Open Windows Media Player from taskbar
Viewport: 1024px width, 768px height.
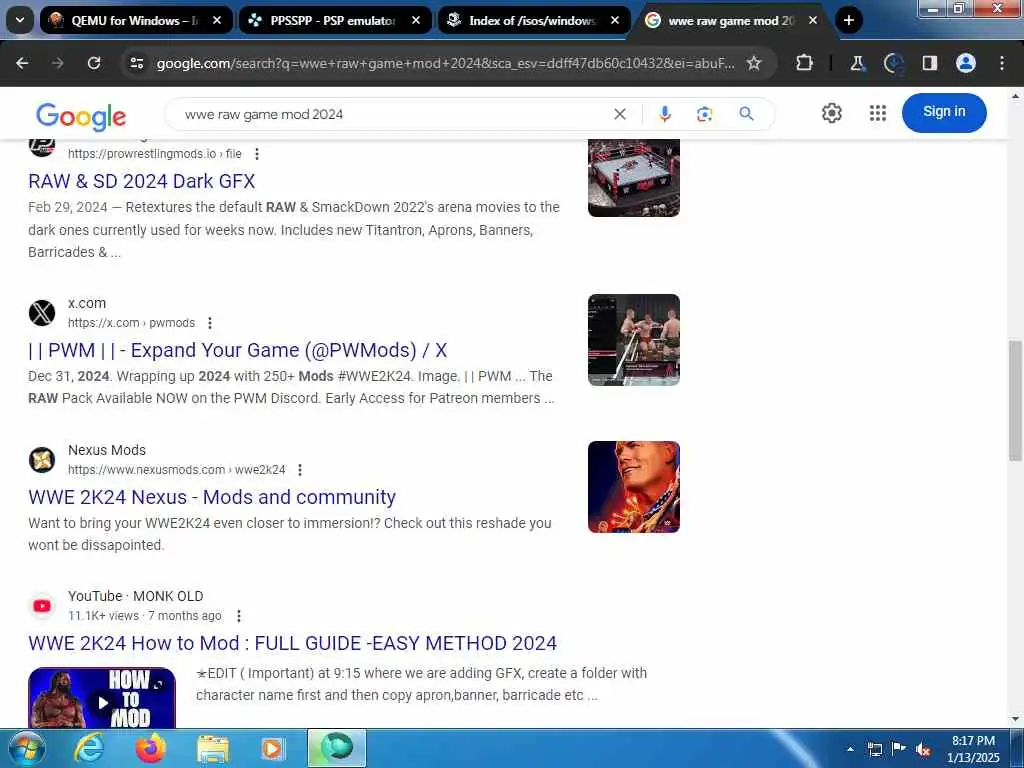(272, 748)
